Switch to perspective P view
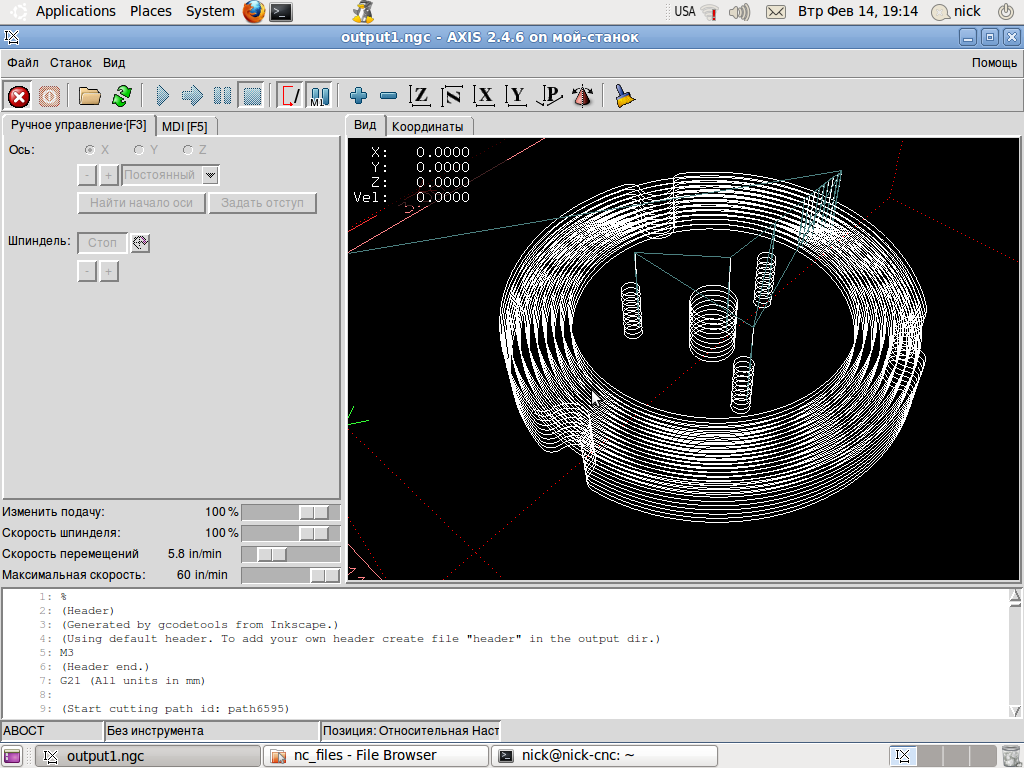 [x=549, y=96]
